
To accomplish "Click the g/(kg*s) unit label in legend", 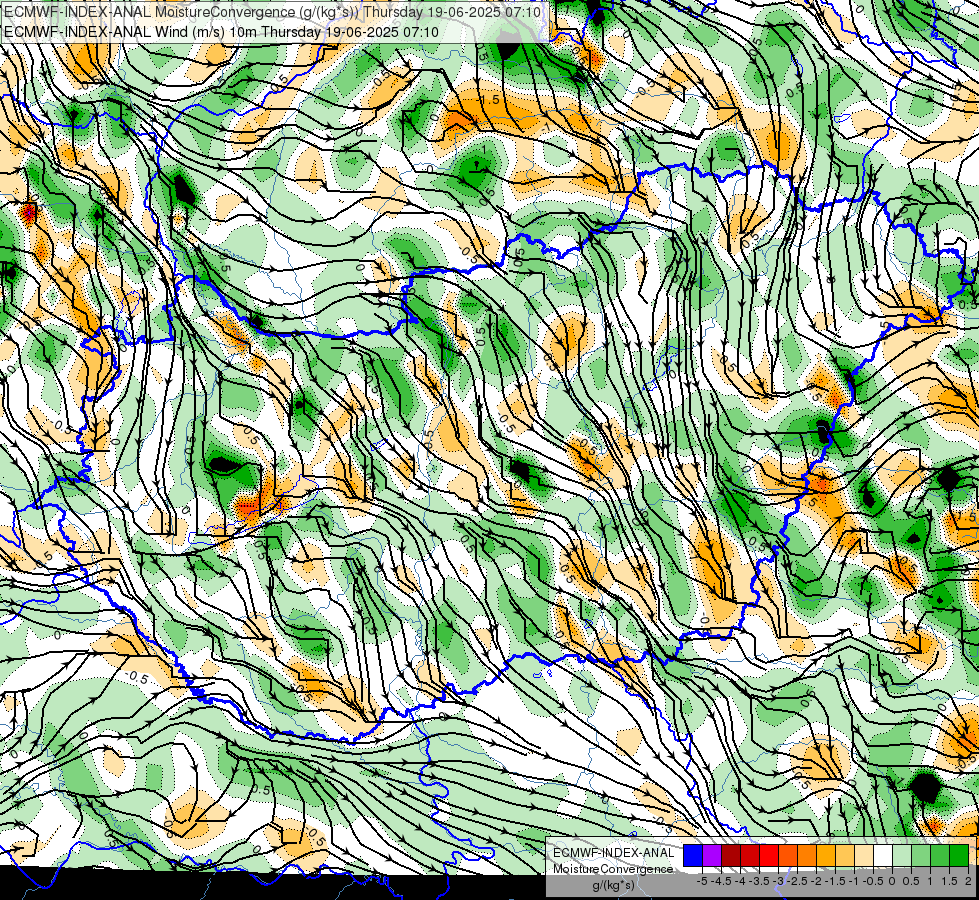I will point(613,885).
